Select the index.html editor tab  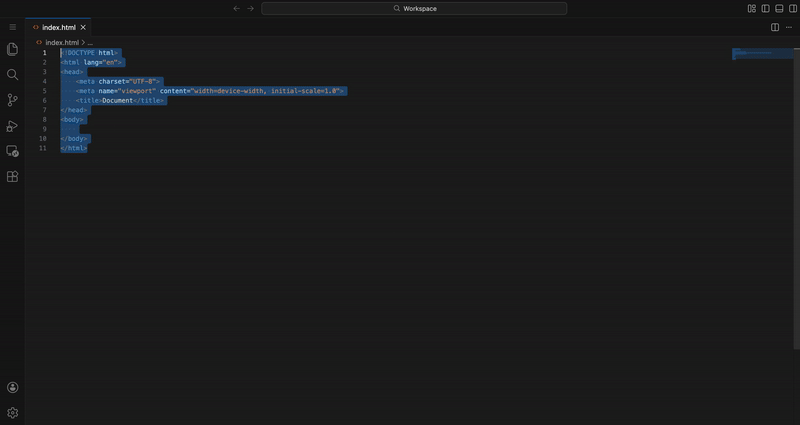coord(58,27)
